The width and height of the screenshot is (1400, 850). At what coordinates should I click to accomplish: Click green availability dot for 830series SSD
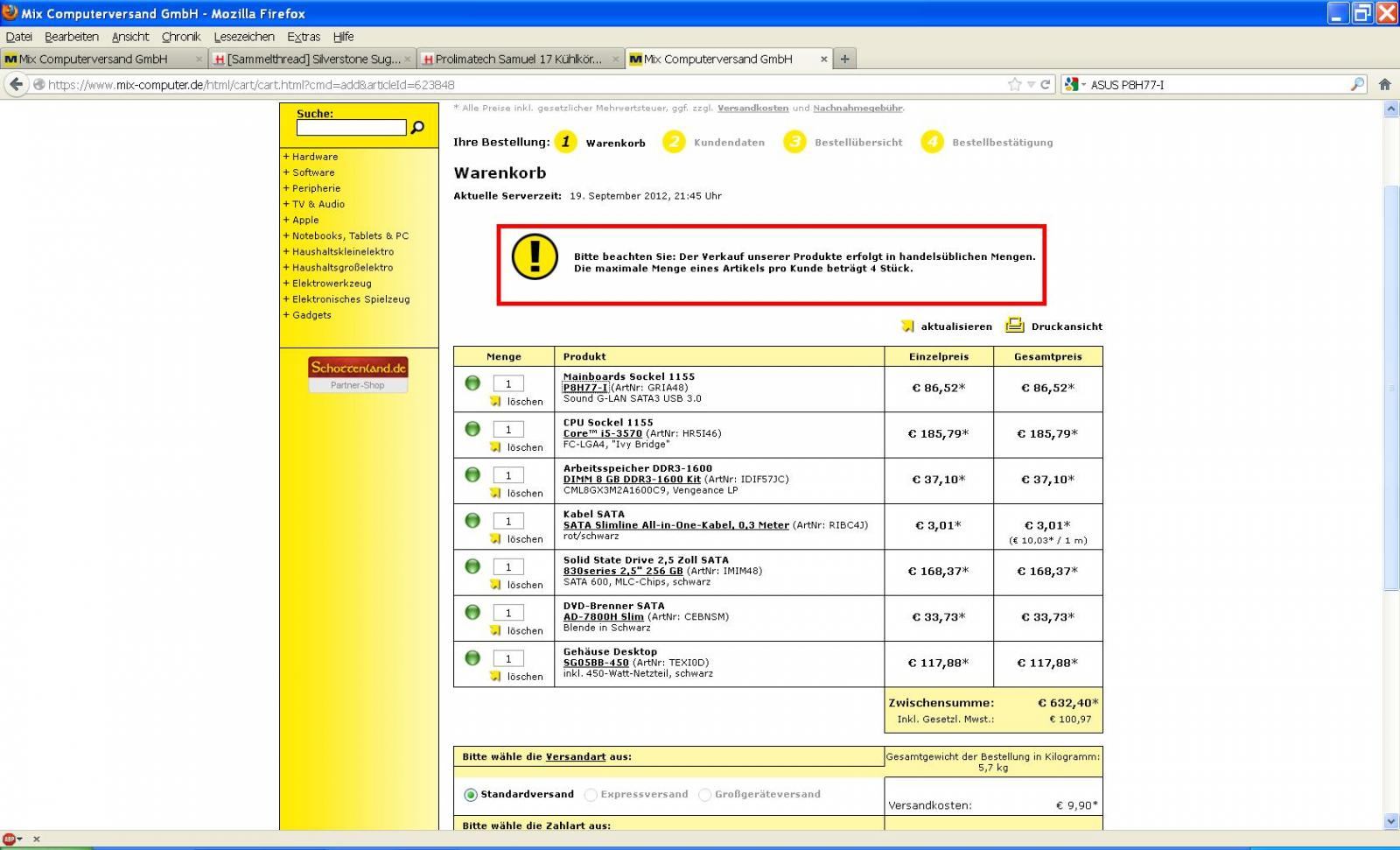[472, 565]
